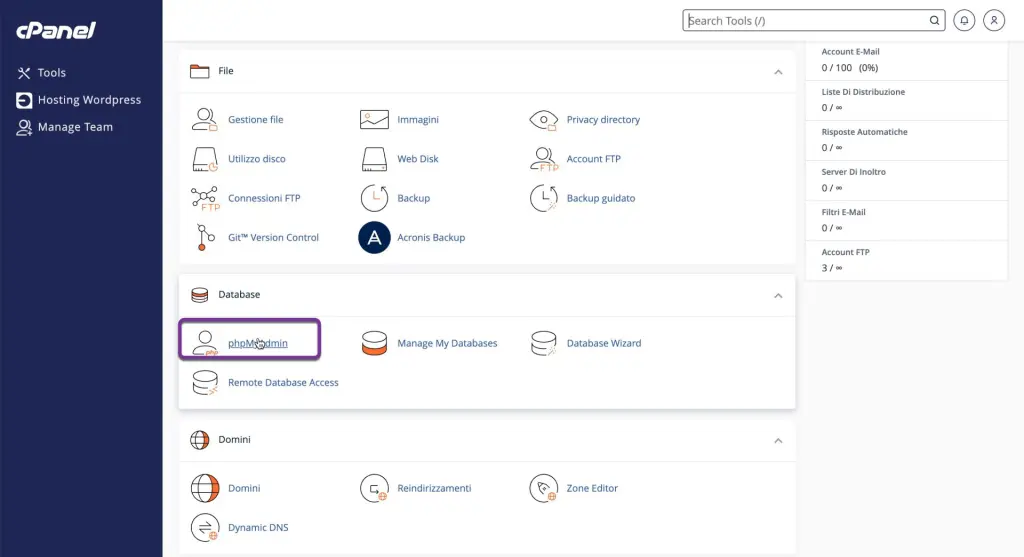Click the Acronis Backup link

pos(431,238)
